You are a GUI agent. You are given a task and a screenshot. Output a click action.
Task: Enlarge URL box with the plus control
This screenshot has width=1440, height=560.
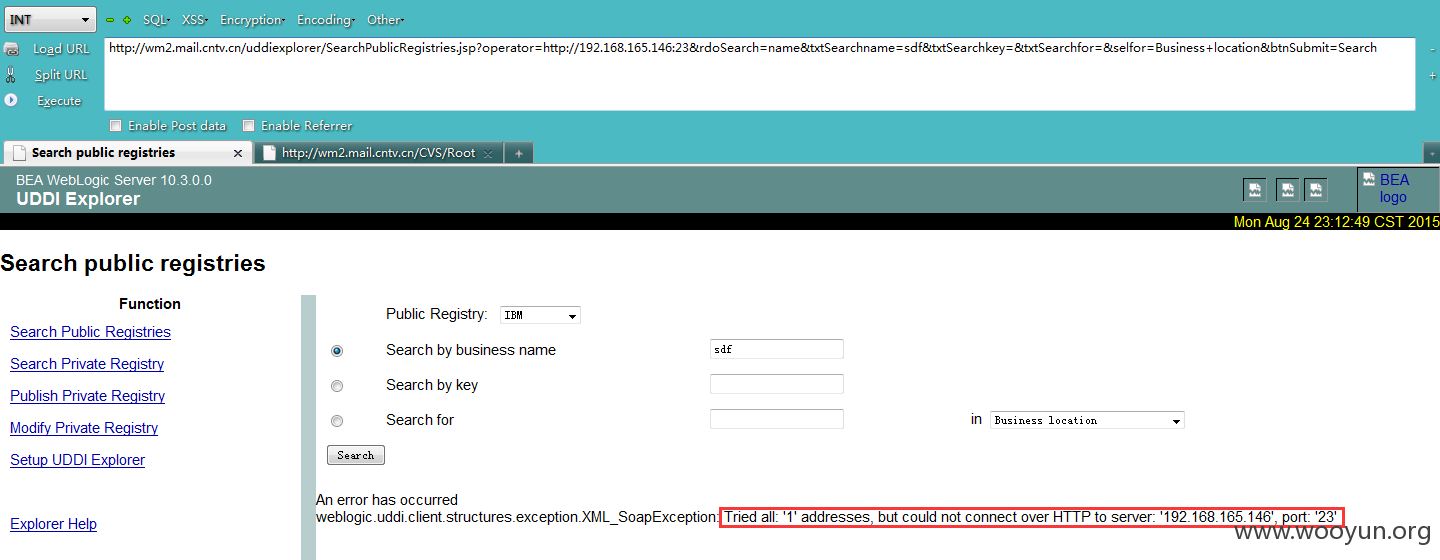click(1432, 75)
